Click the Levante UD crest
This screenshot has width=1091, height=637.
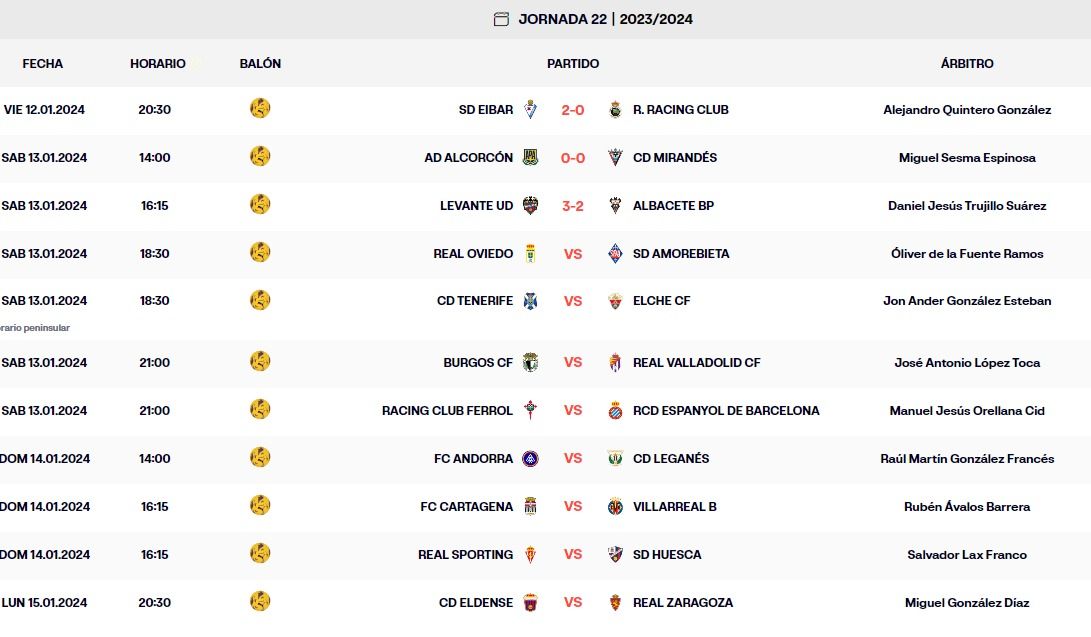click(531, 206)
